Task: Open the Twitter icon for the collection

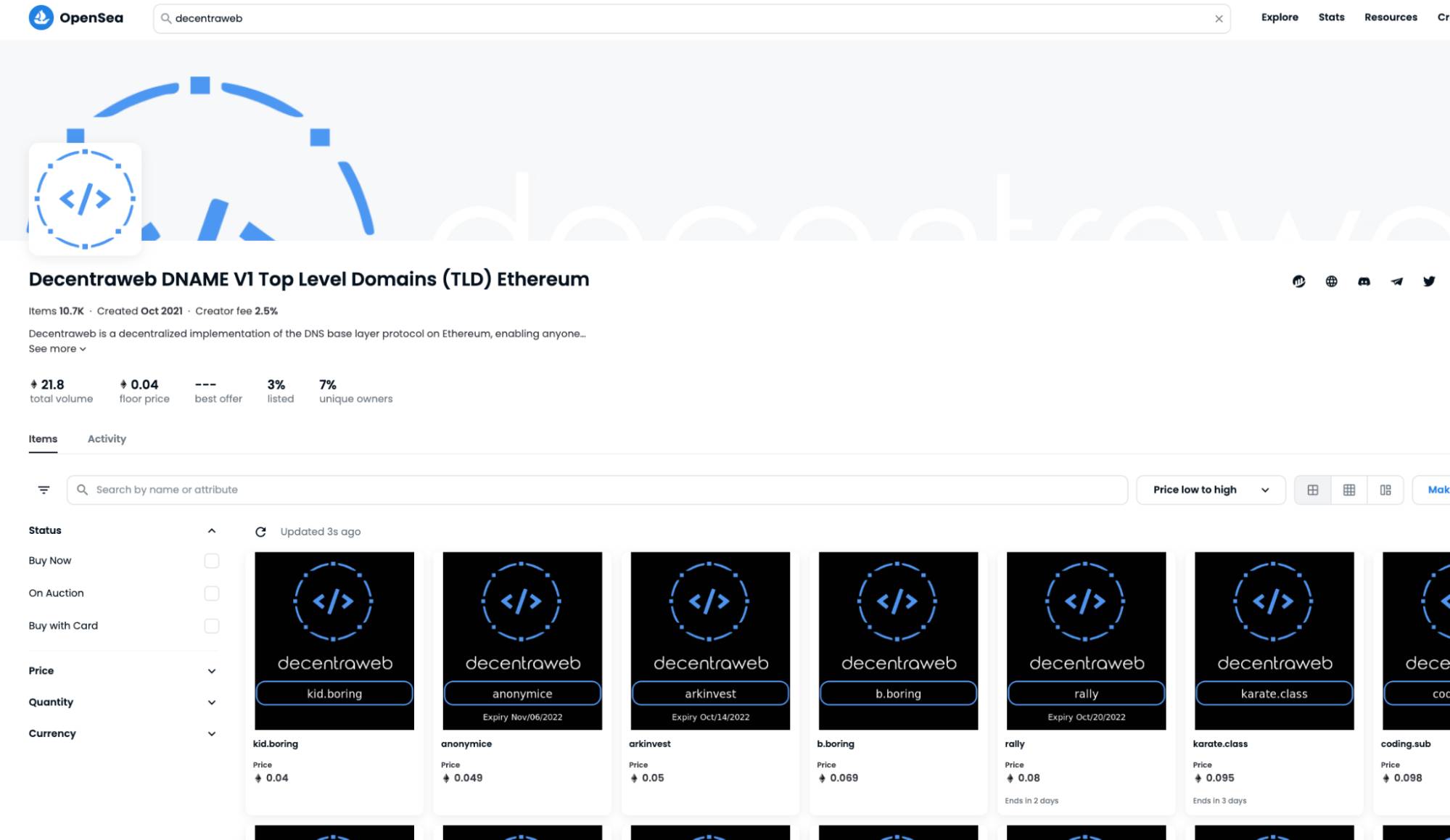Action: (x=1428, y=281)
